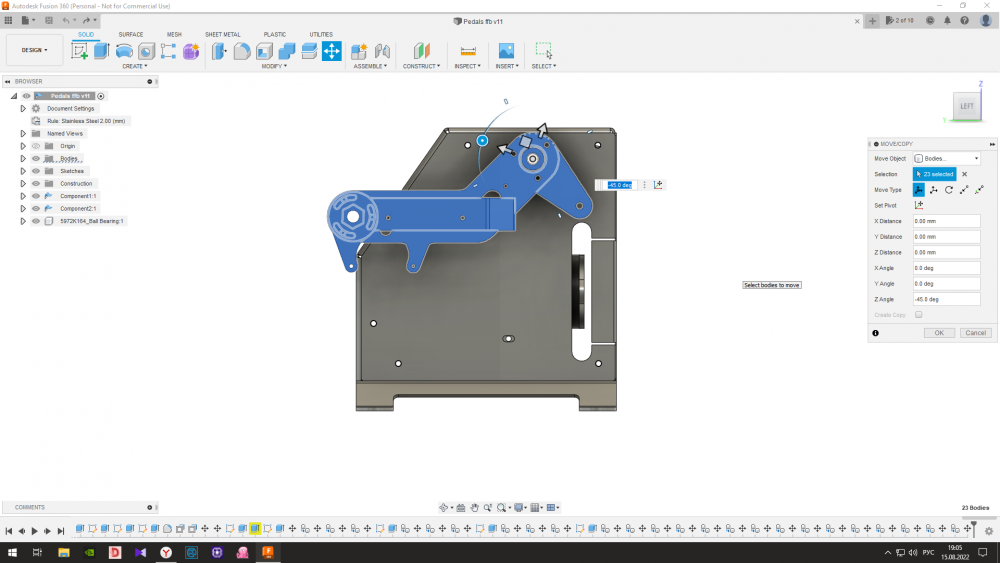Click the Measure tool under Inspect
1000x563 pixels.
(467, 51)
